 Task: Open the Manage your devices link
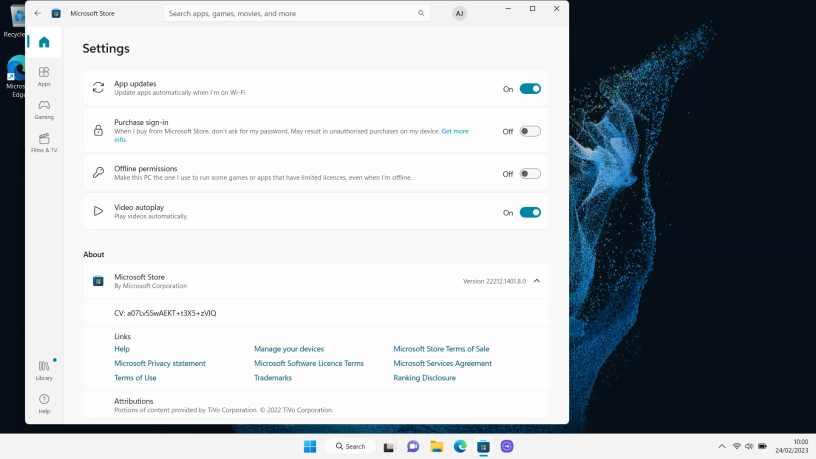point(289,349)
